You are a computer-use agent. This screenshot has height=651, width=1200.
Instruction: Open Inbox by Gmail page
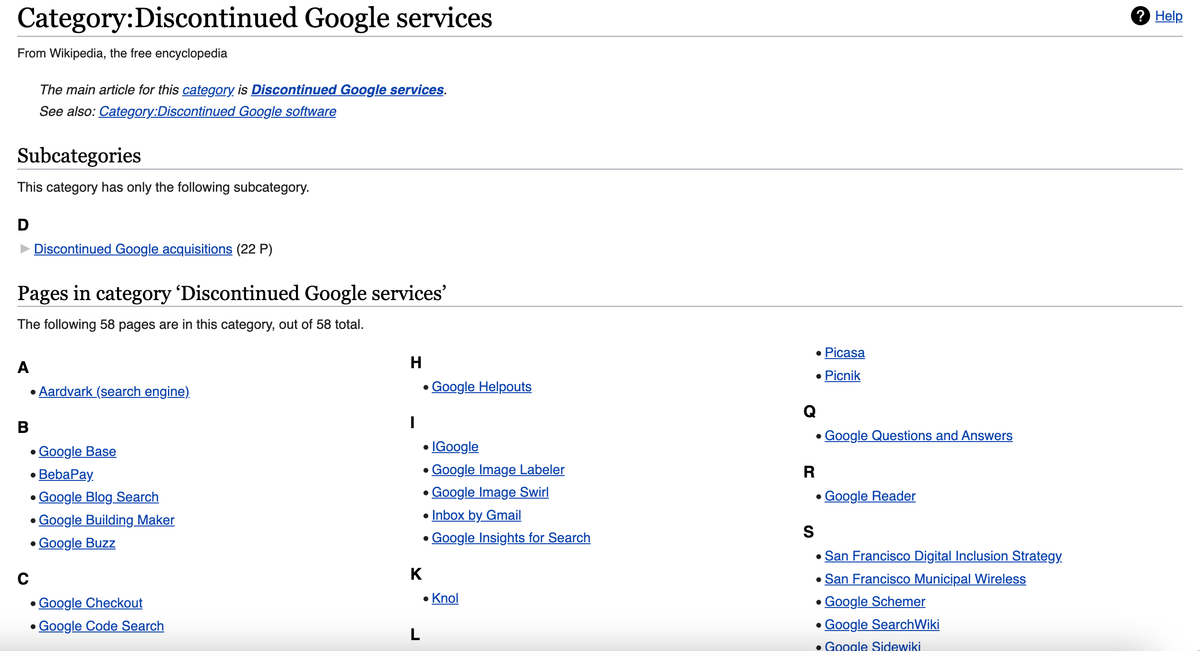pyautogui.click(x=476, y=515)
